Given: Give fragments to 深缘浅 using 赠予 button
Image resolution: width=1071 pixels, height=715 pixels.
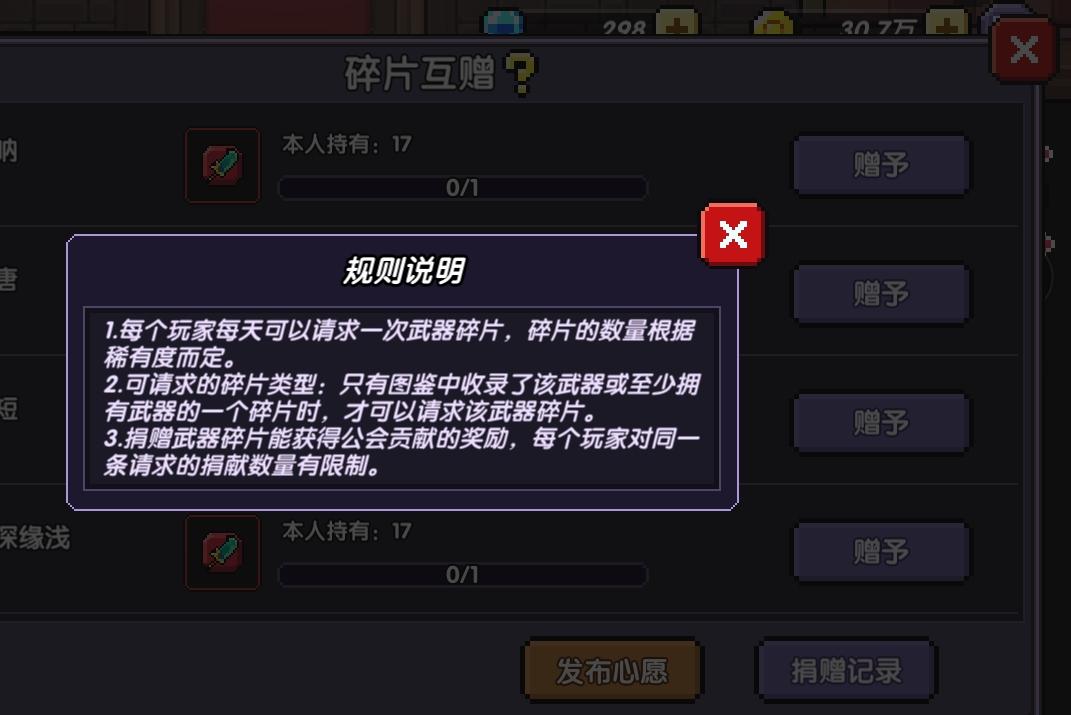Looking at the screenshot, I should [881, 552].
